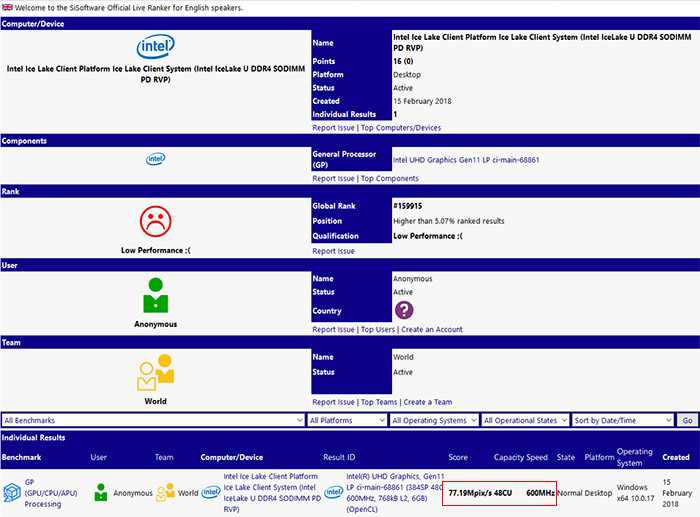Image resolution: width=700 pixels, height=517 pixels.
Task: Click the 600MHz speed value
Action: [x=540, y=493]
